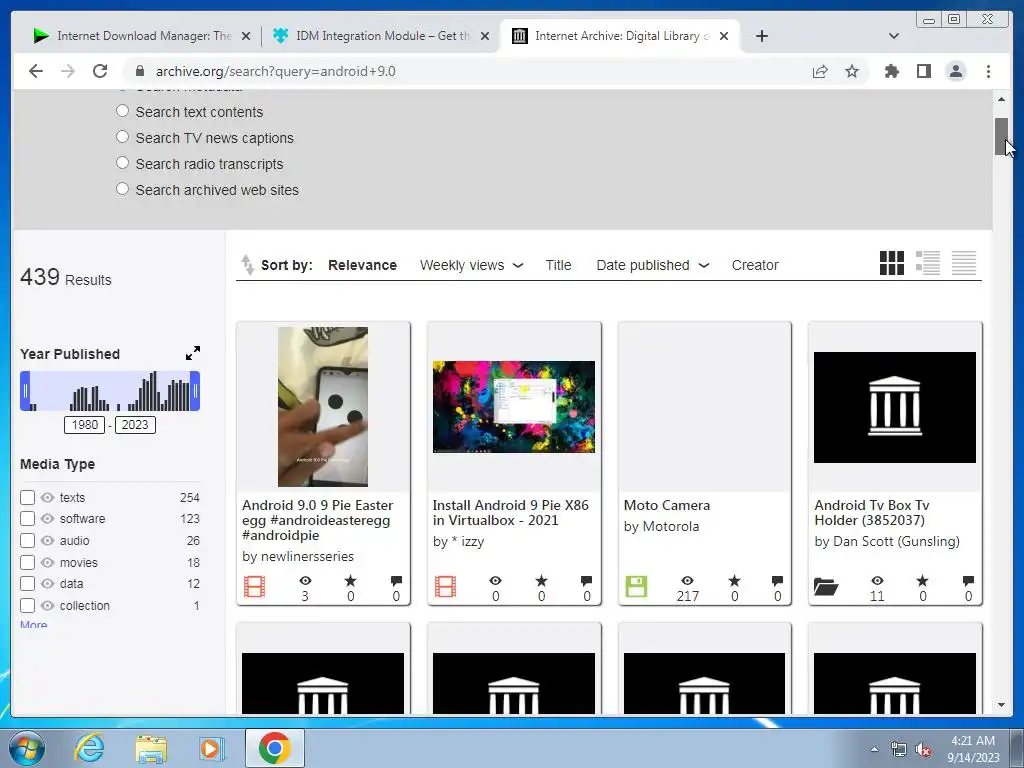
Task: Show hidden tray icons arrow
Action: [874, 749]
